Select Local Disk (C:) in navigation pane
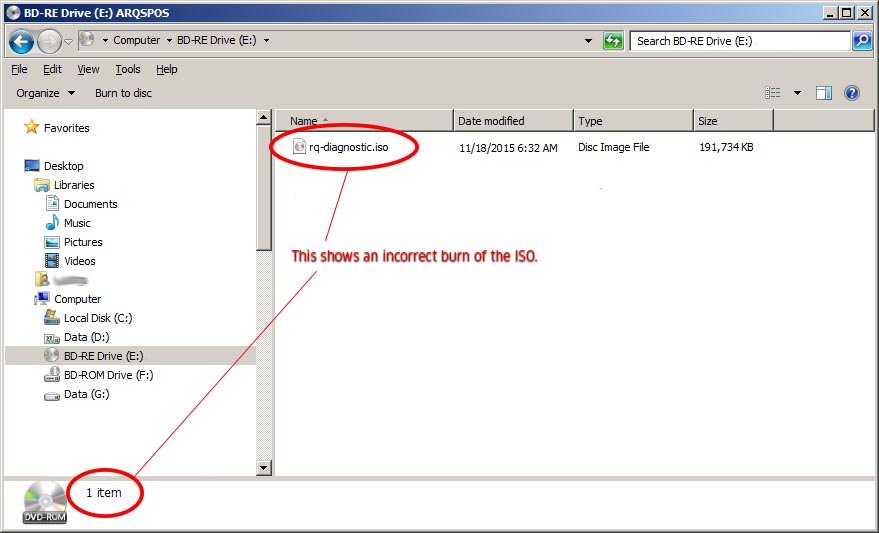This screenshot has height=533, width=879. [97, 318]
